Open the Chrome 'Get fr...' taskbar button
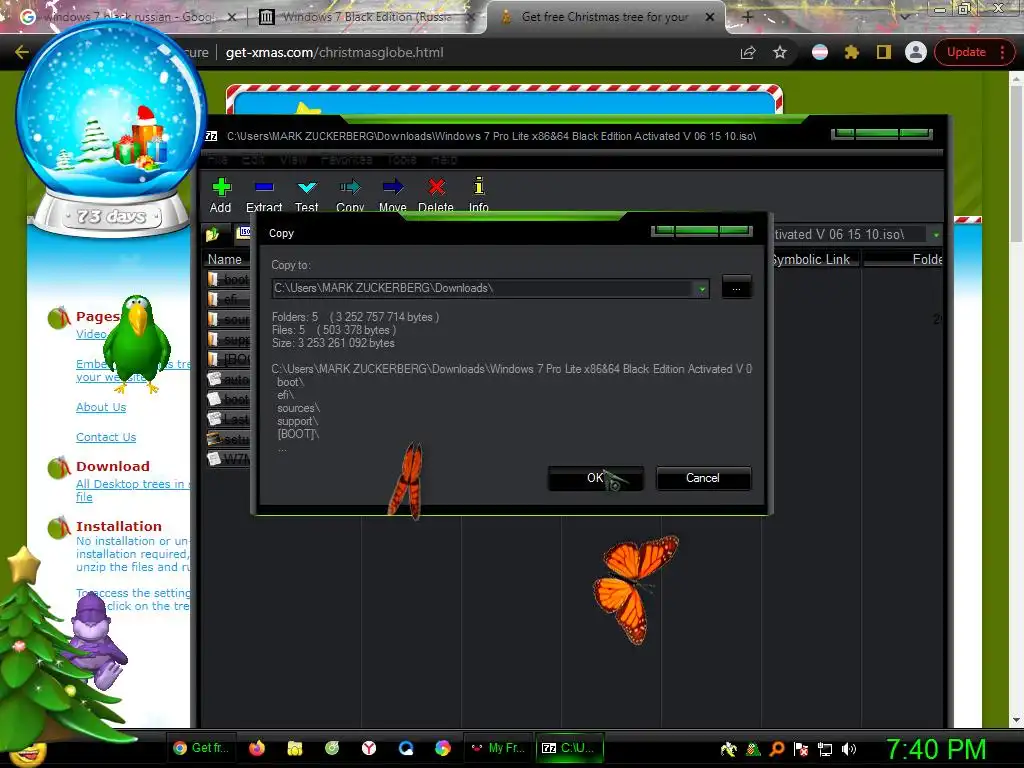 201,748
